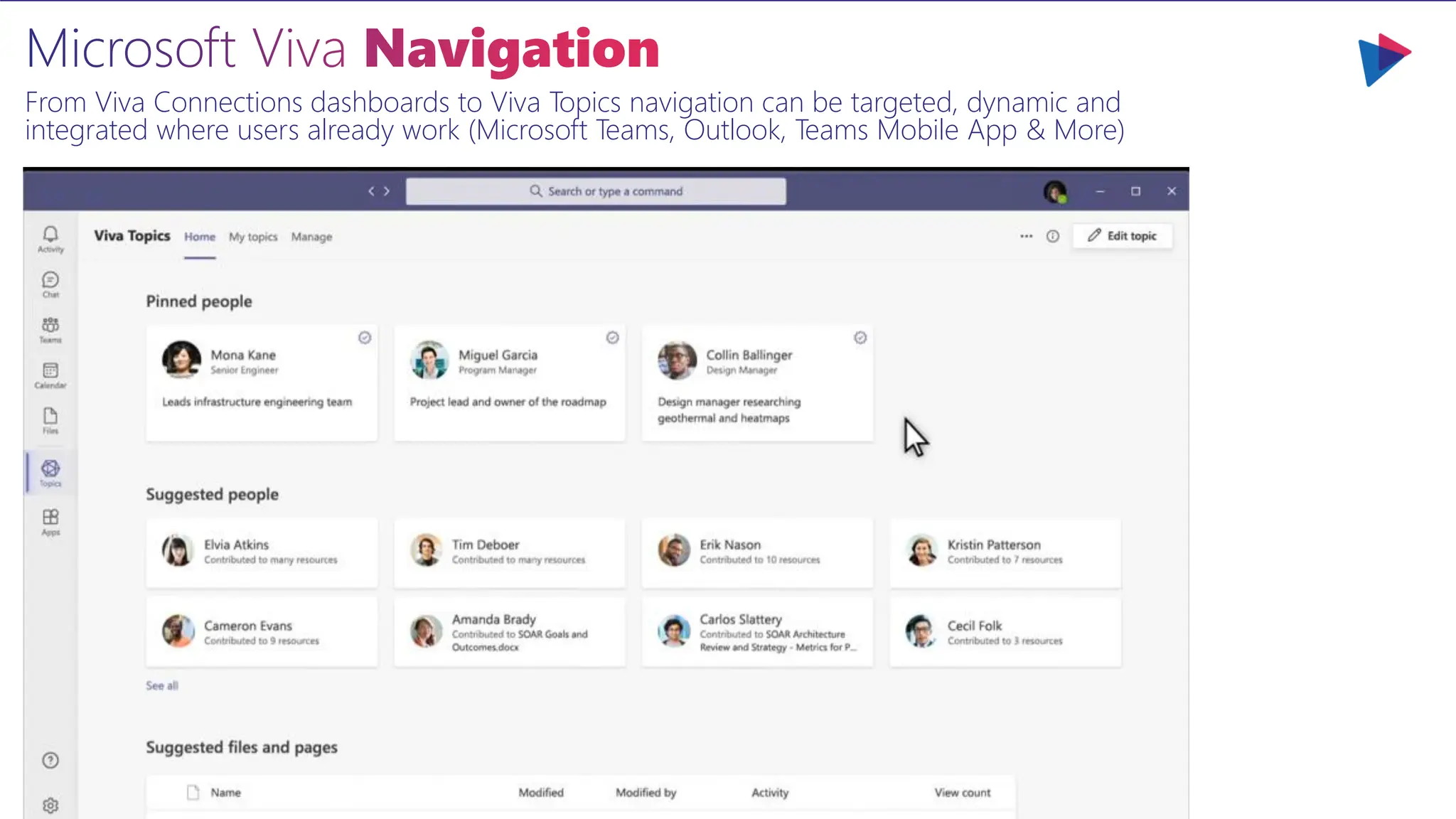Click the pencil icon on Edit topic
This screenshot has width=1456, height=819.
pos(1094,235)
